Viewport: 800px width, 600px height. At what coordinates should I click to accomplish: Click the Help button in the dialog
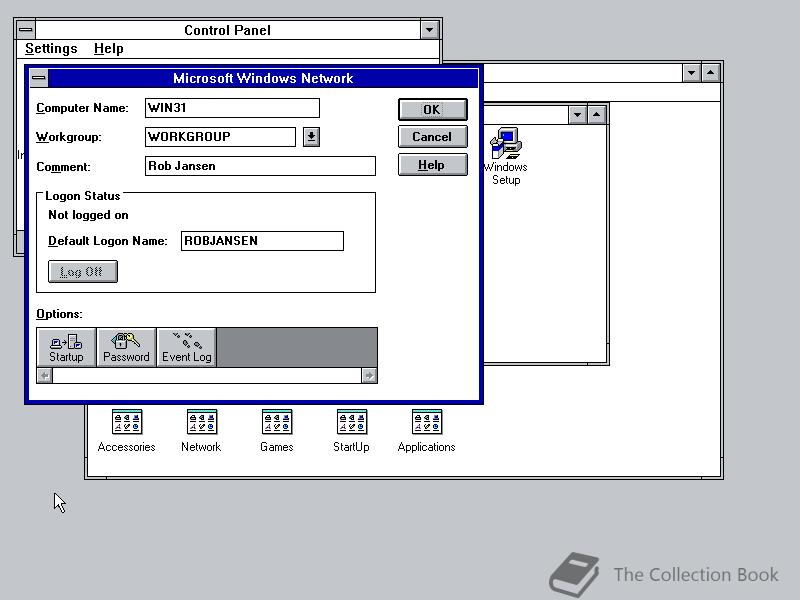tap(432, 165)
